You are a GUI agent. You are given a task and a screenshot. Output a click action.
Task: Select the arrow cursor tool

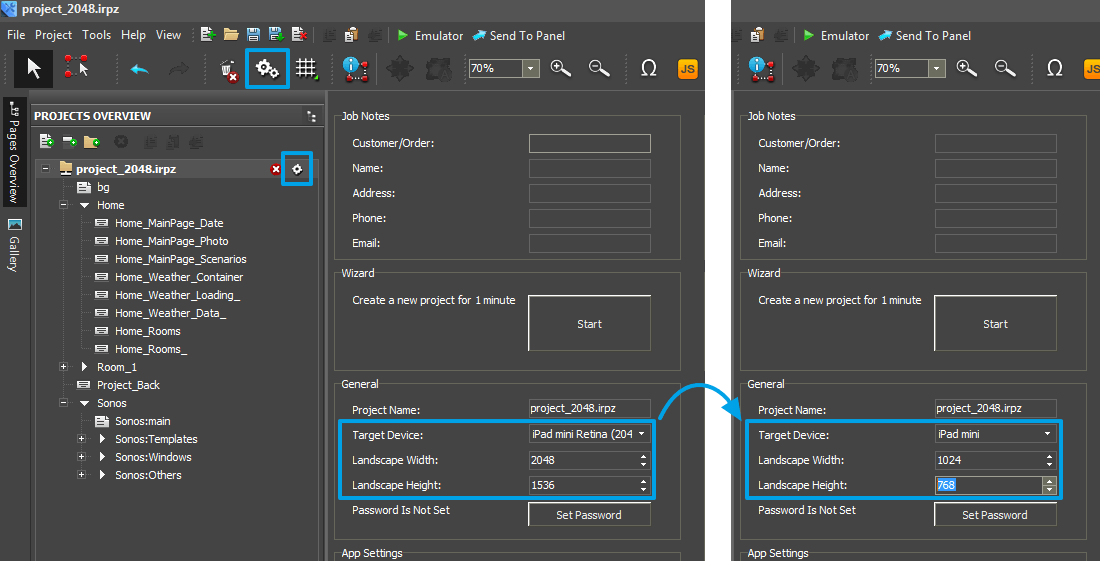pyautogui.click(x=34, y=68)
